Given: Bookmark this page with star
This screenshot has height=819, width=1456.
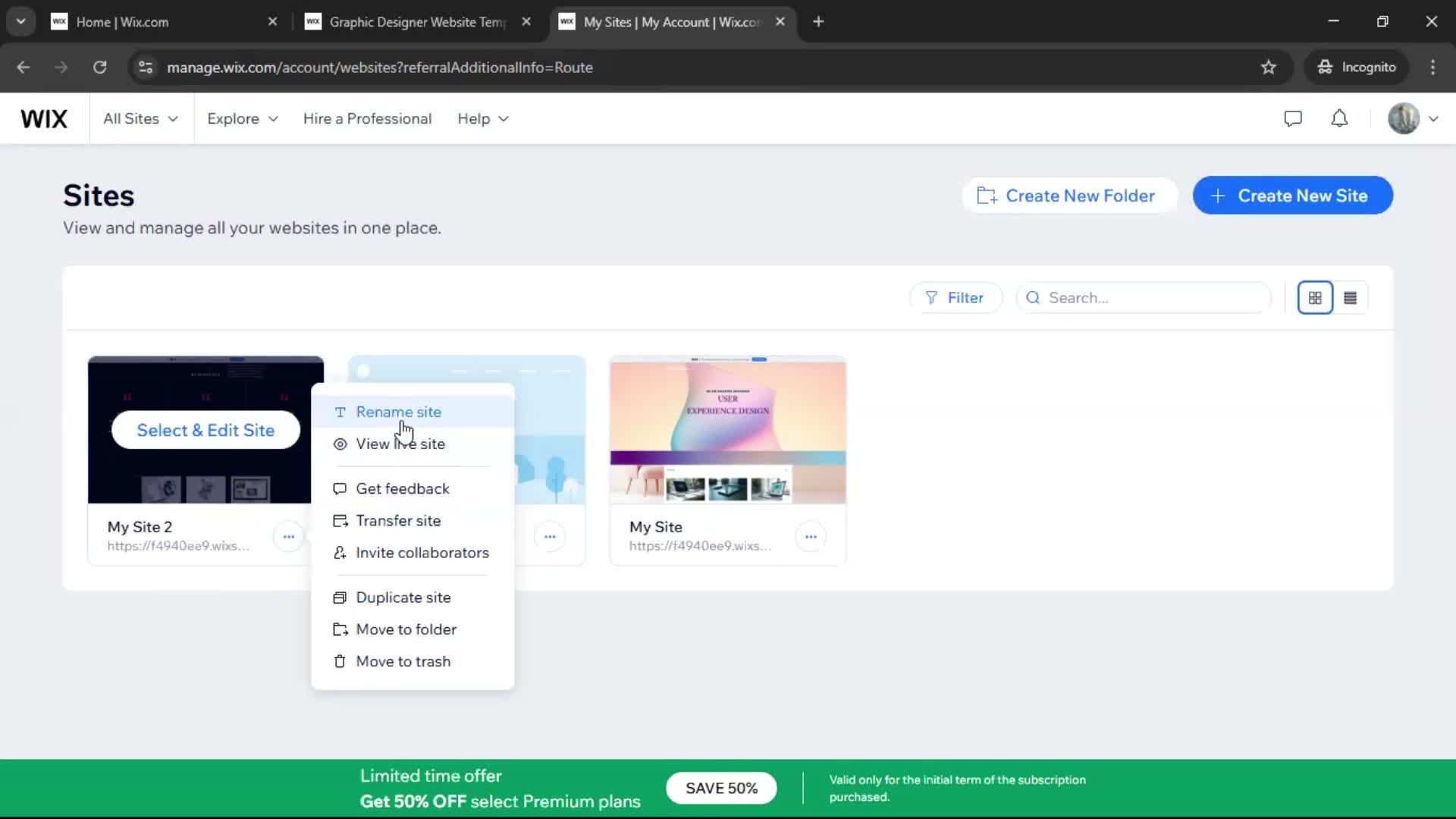Looking at the screenshot, I should [1269, 67].
